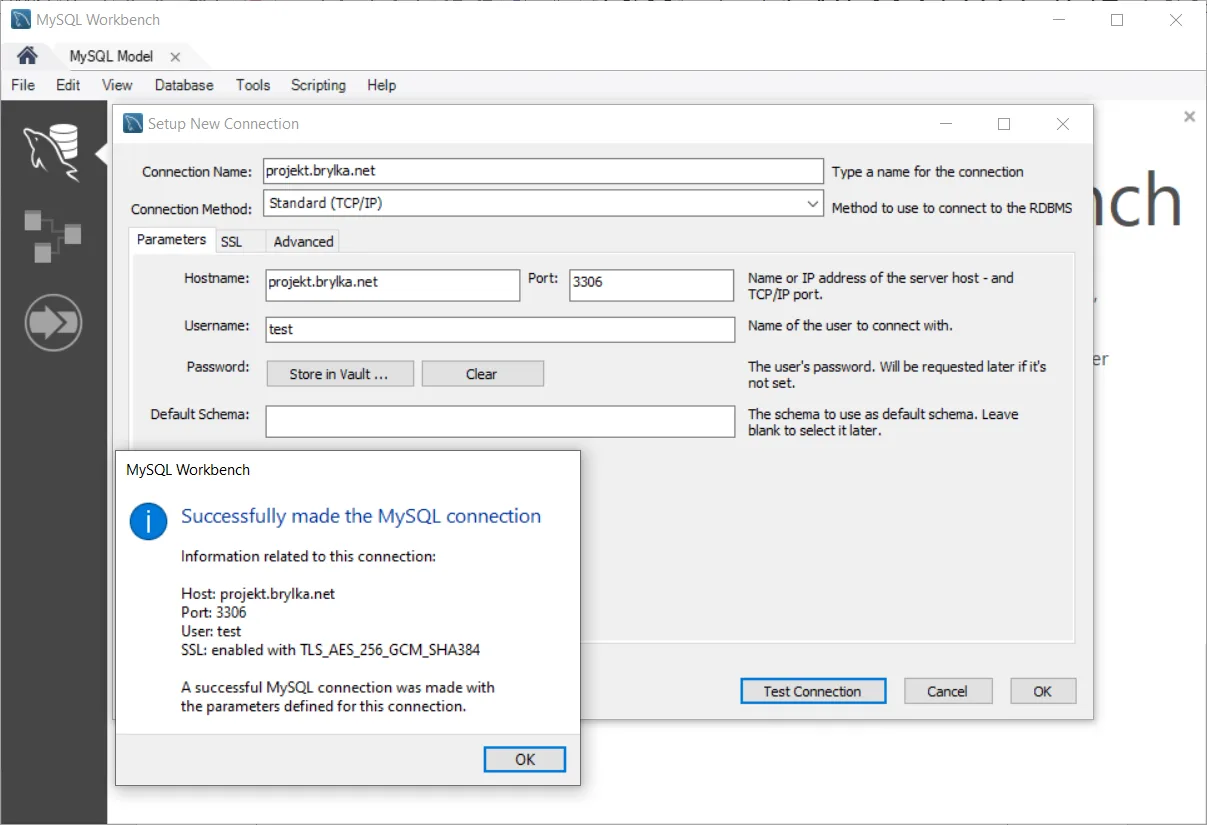Click the 'Host: projekt.brylka.net' line

pos(258,593)
